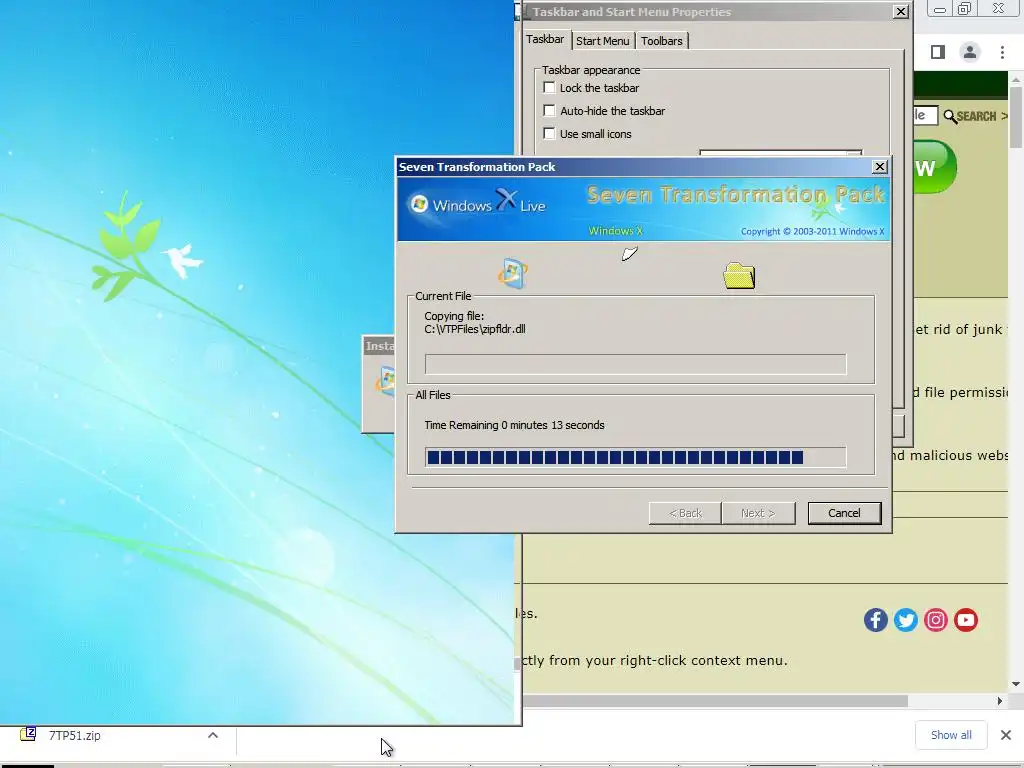Viewport: 1024px width, 768px height.
Task: Enable the Lock the taskbar checkbox
Action: [x=549, y=88]
